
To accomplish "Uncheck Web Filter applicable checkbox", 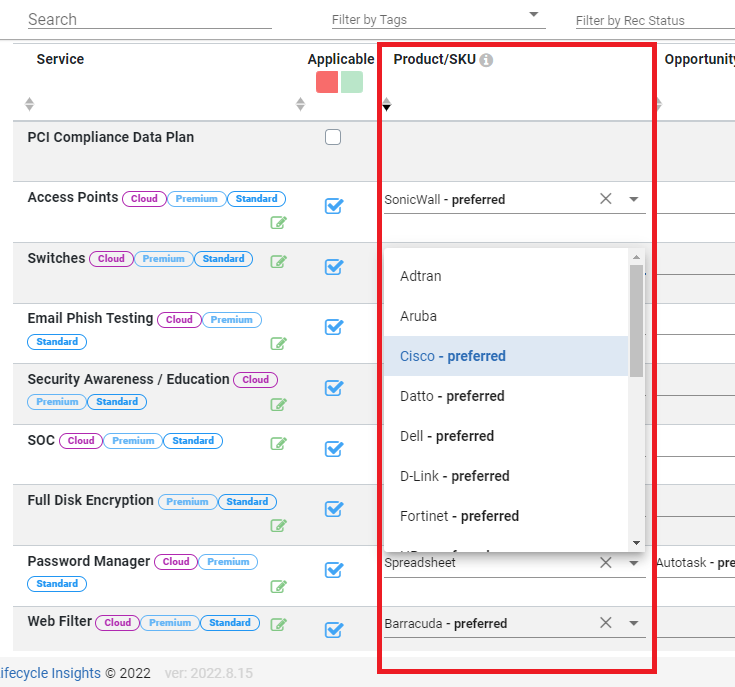I will click(x=334, y=629).
